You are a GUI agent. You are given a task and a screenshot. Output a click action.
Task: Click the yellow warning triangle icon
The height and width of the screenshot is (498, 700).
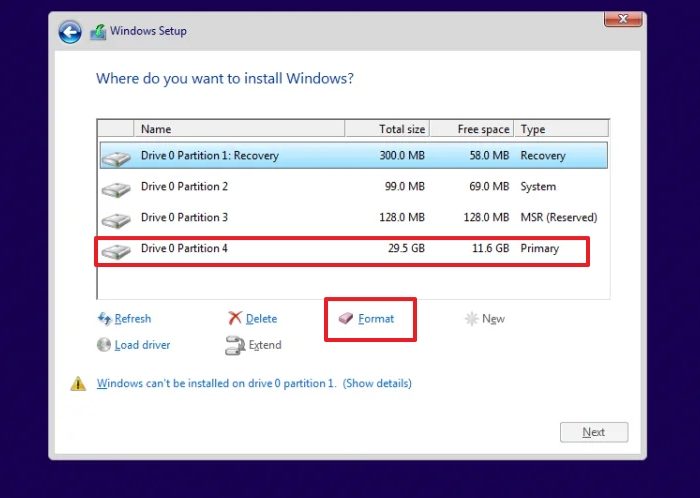78,383
